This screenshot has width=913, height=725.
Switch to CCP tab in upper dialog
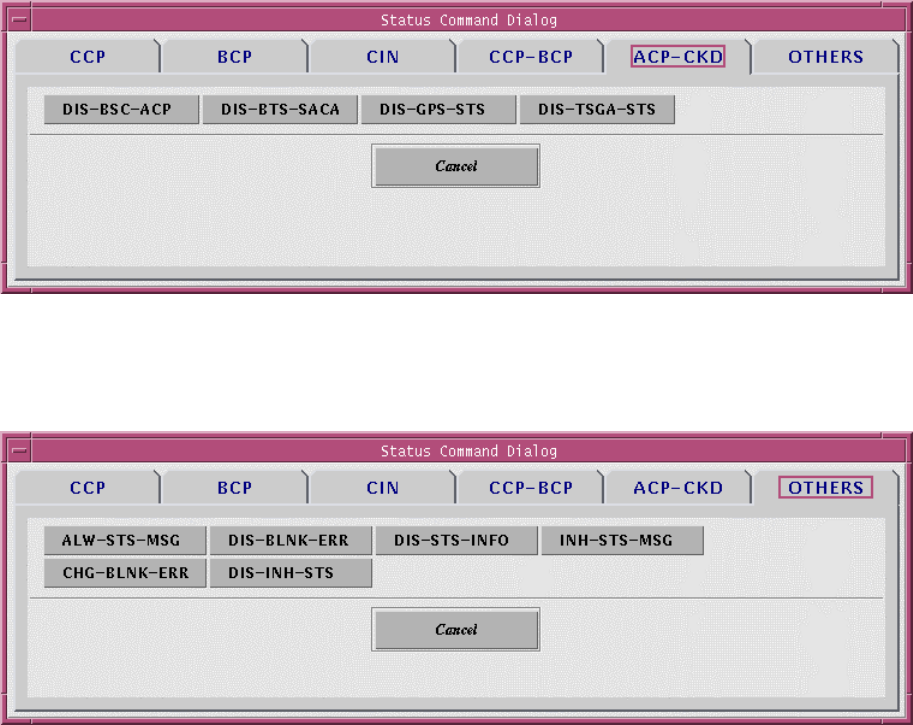(87, 56)
